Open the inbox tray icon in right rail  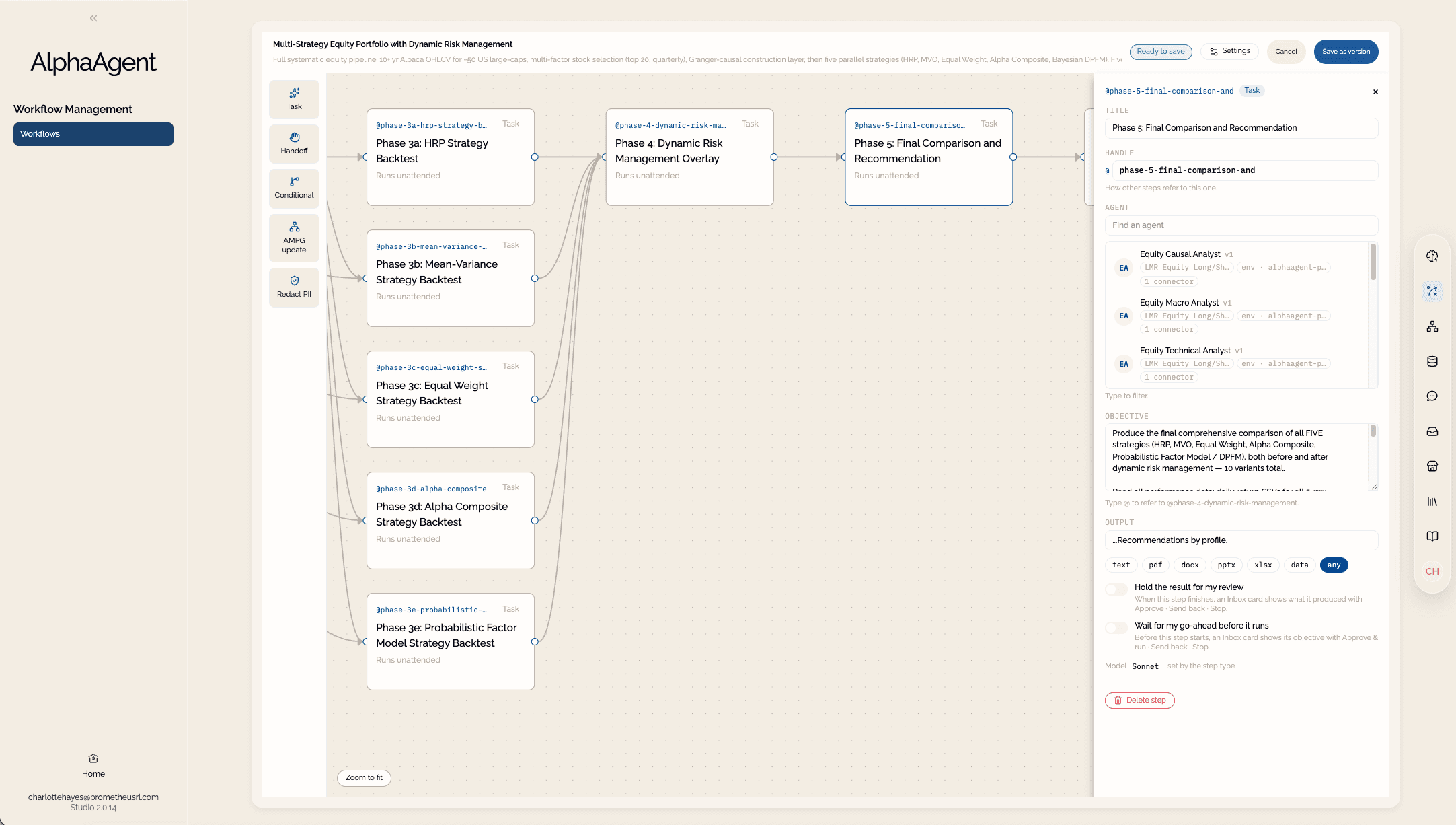1432,431
